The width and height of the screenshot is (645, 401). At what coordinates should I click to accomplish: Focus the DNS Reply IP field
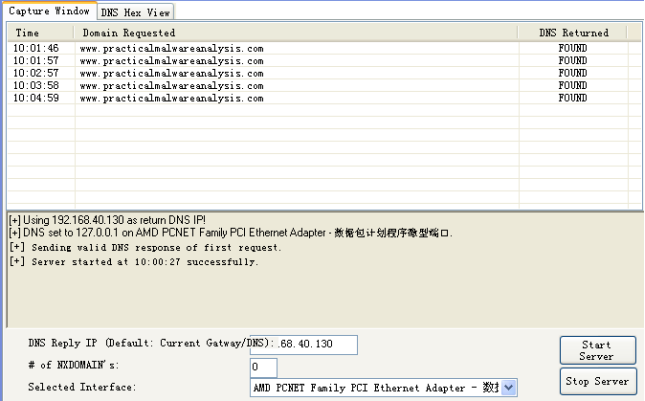coord(304,344)
